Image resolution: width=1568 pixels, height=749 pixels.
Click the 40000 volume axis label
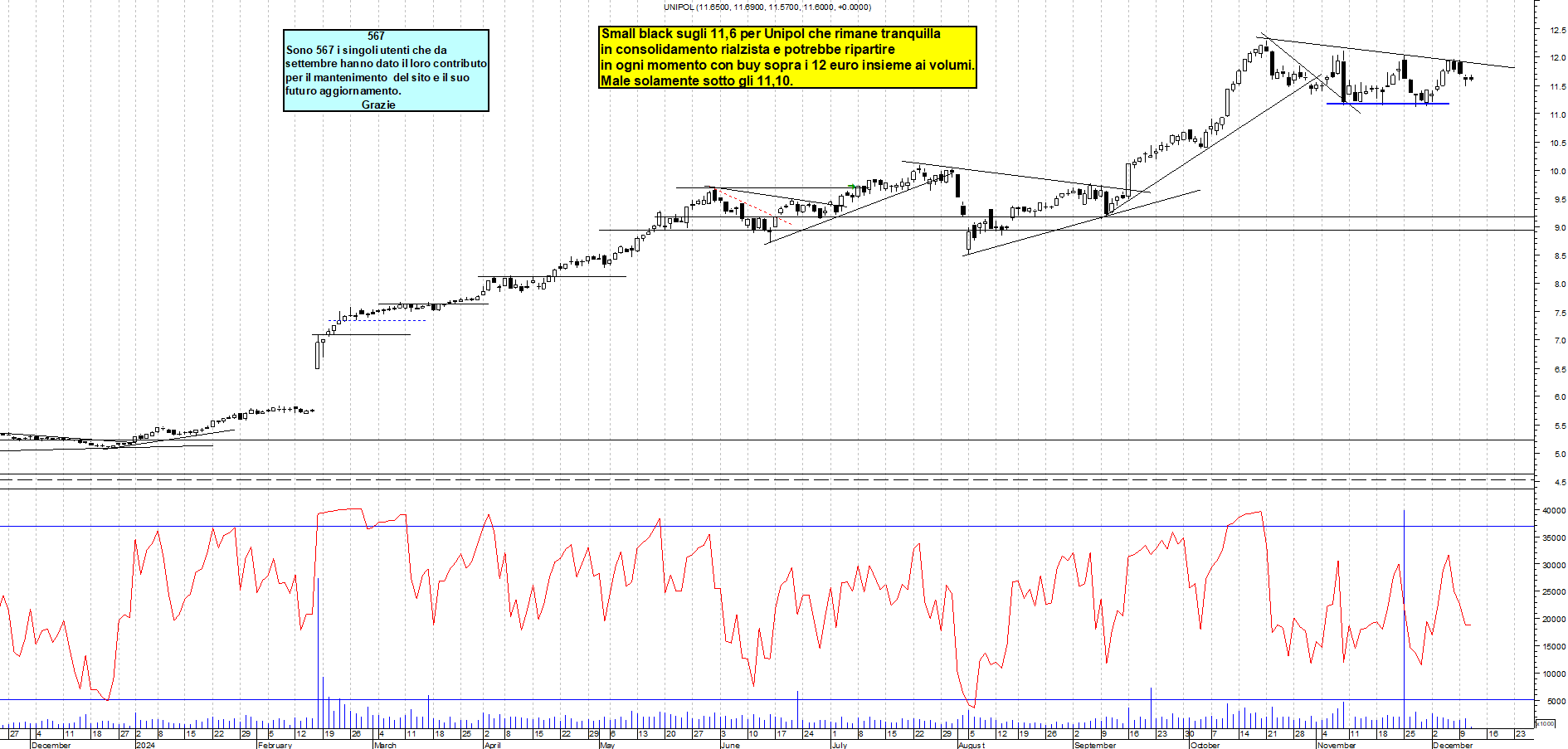point(1554,511)
